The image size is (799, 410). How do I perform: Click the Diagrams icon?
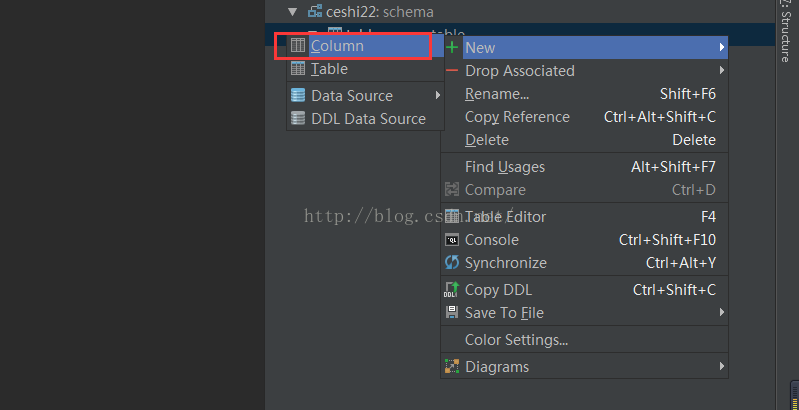click(x=452, y=366)
